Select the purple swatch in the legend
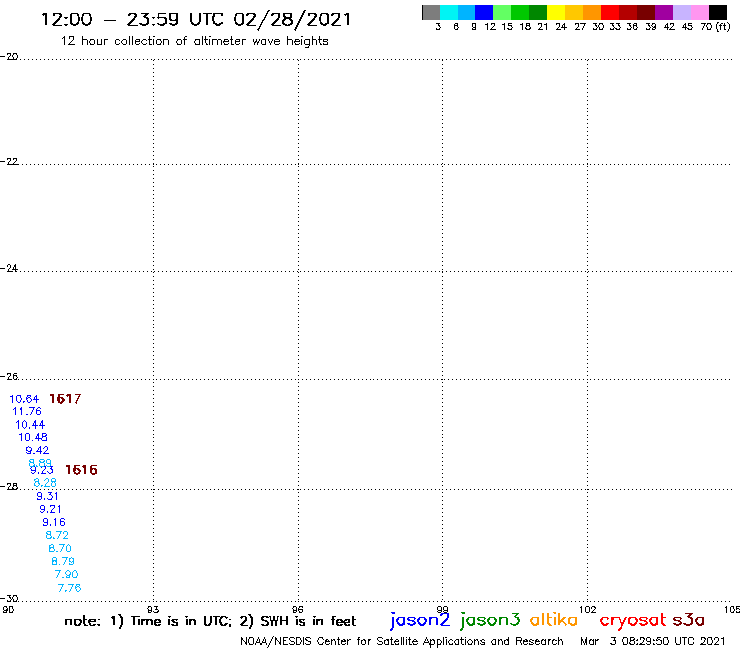Screen dimensions: 740x650 [664, 12]
